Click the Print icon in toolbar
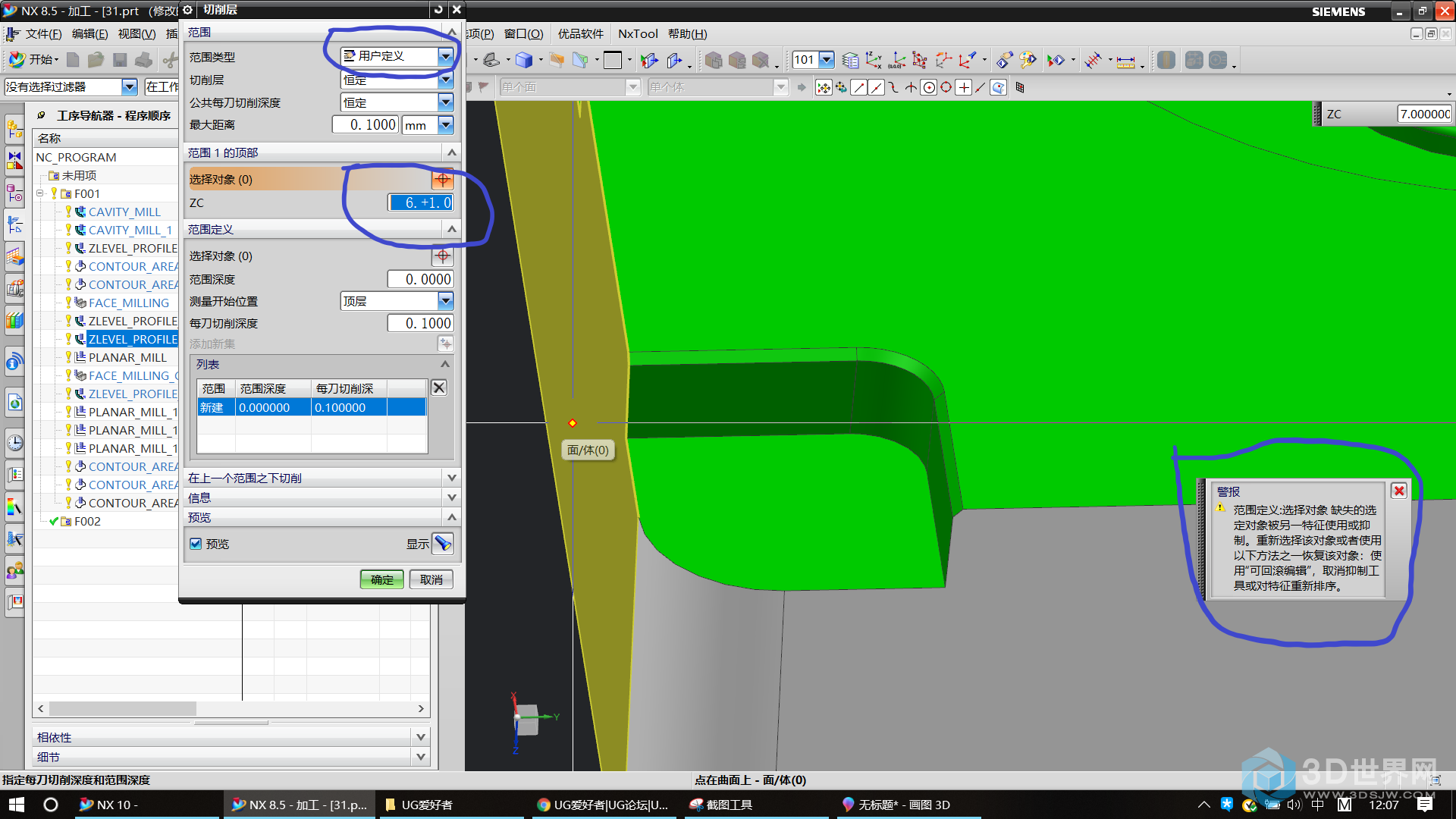Viewport: 1456px width, 819px height. pyautogui.click(x=143, y=60)
